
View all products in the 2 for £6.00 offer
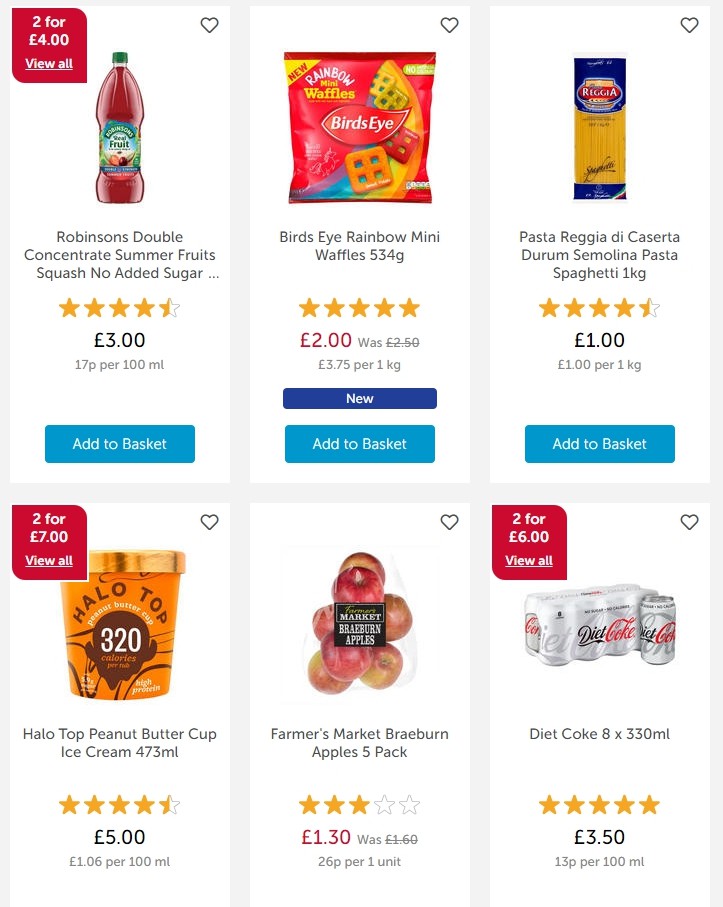[529, 560]
